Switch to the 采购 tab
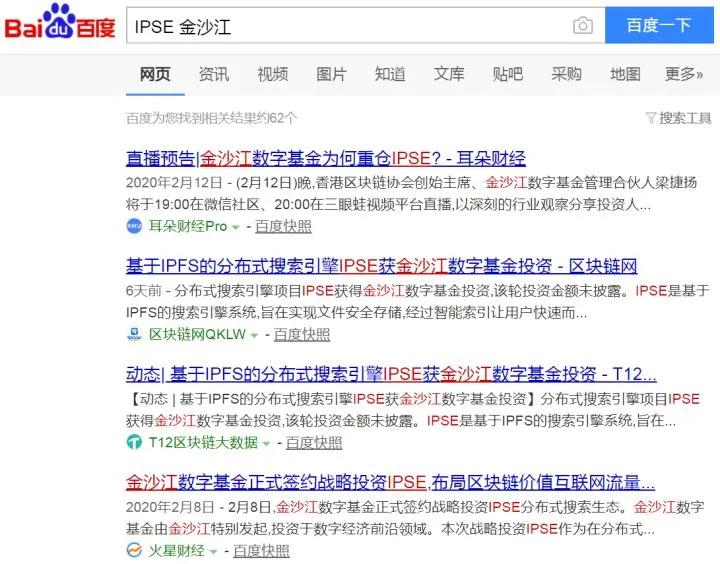The image size is (720, 564). click(x=566, y=74)
